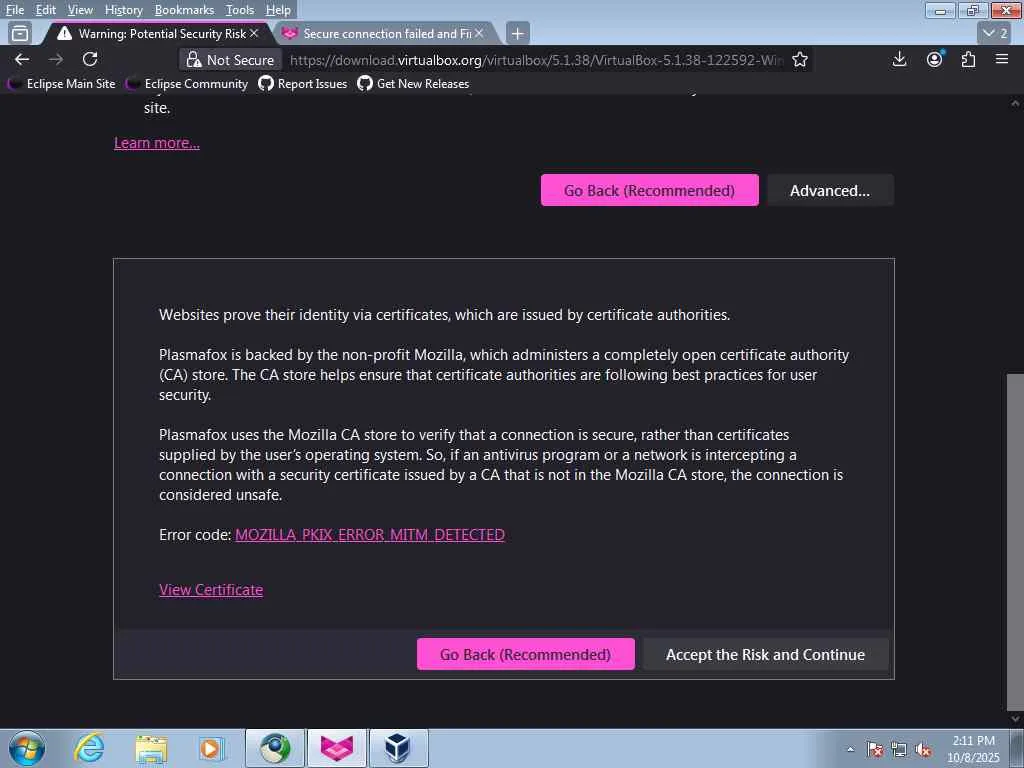Click the lower Go Back (Recommended) button

click(x=525, y=654)
